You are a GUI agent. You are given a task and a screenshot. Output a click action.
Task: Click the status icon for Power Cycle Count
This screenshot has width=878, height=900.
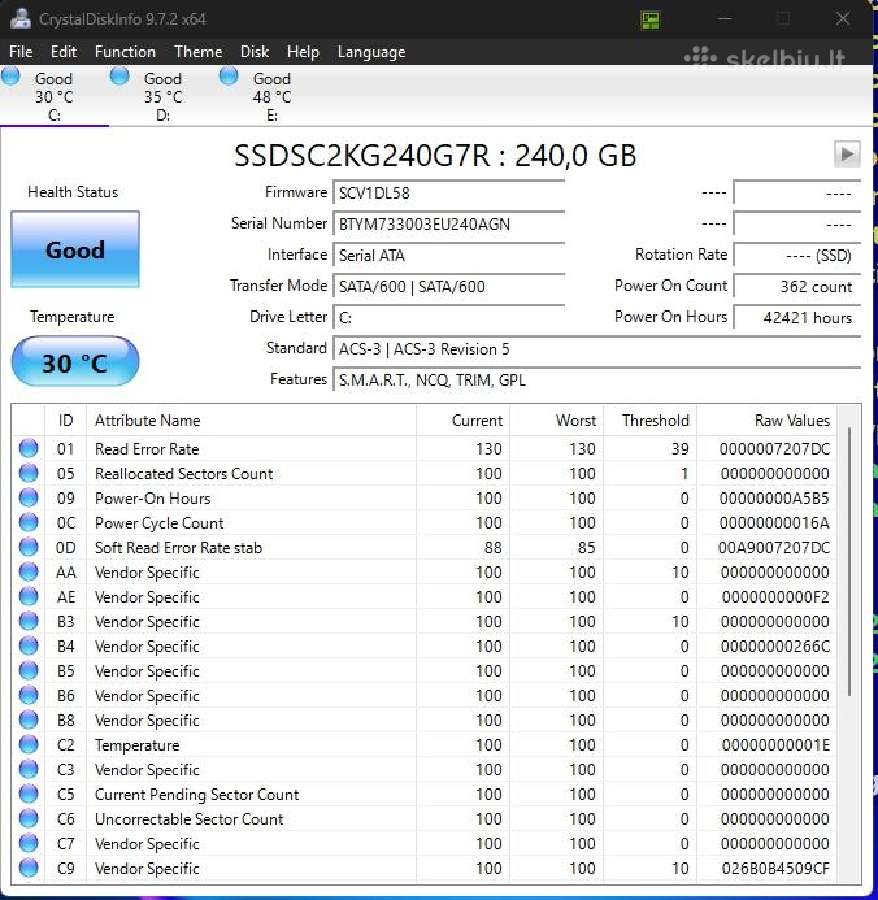(x=28, y=522)
